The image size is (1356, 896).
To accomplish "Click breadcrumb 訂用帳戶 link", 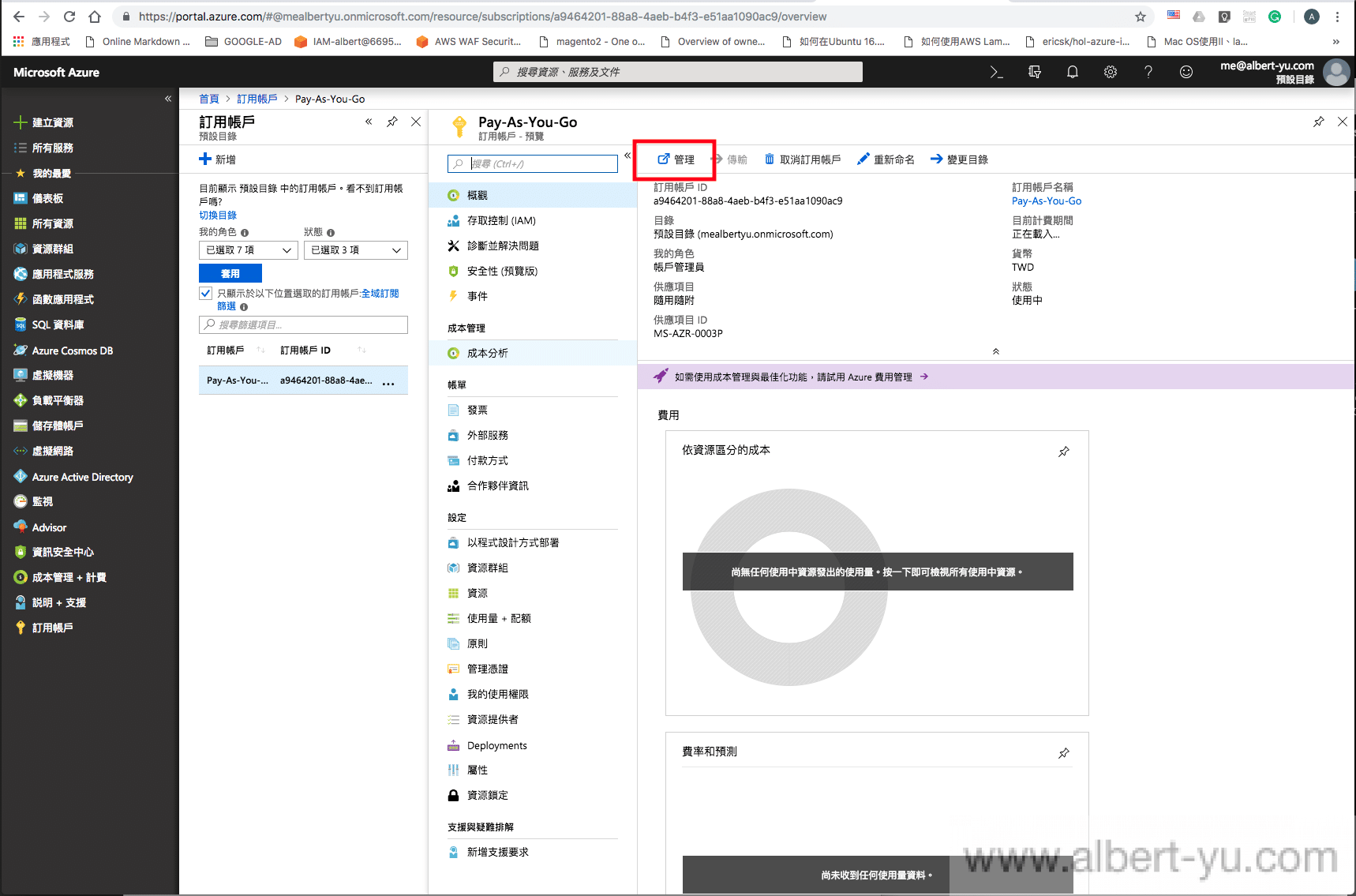I will pos(257,99).
